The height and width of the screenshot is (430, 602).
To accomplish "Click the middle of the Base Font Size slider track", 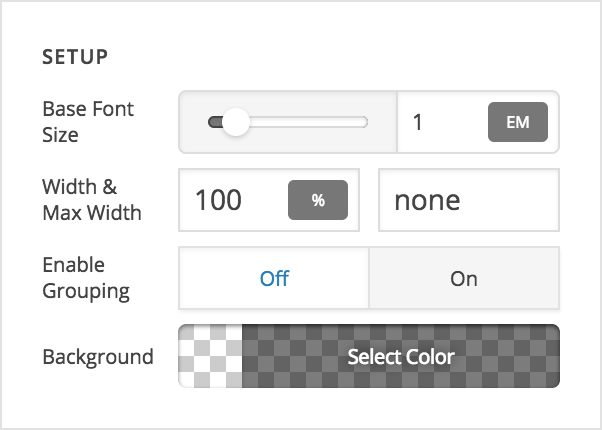I will (288, 122).
